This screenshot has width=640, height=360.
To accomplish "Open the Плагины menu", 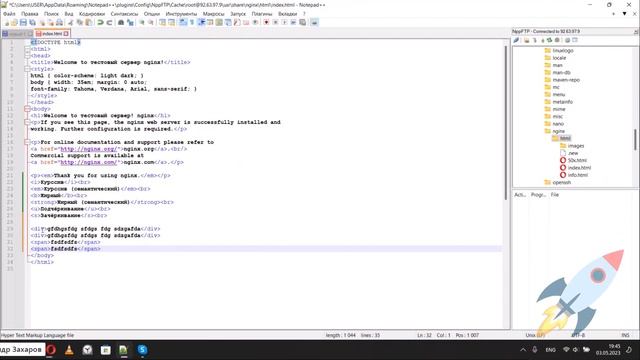I will 262,14.
